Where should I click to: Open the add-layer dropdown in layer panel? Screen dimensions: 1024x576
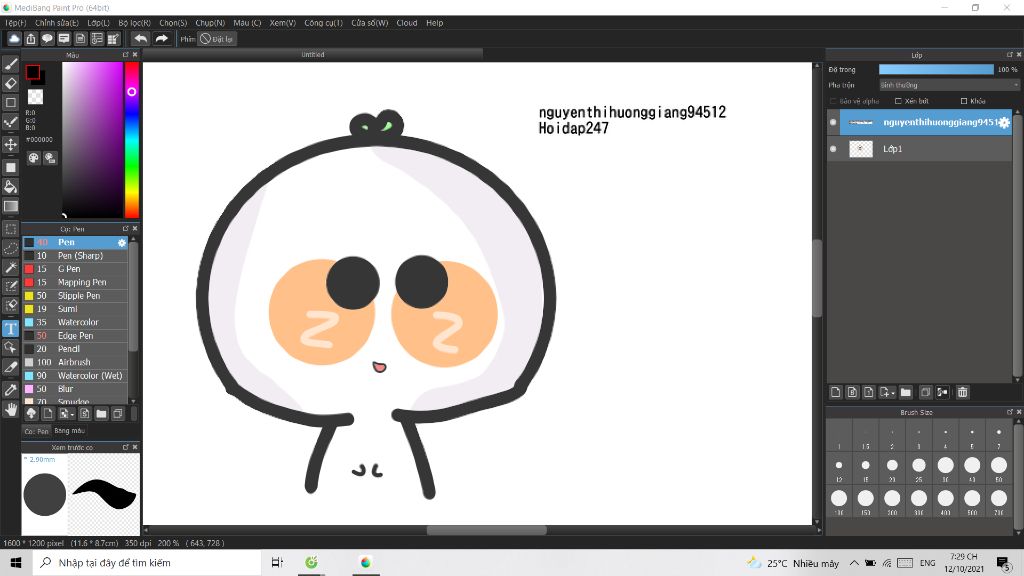[886, 392]
